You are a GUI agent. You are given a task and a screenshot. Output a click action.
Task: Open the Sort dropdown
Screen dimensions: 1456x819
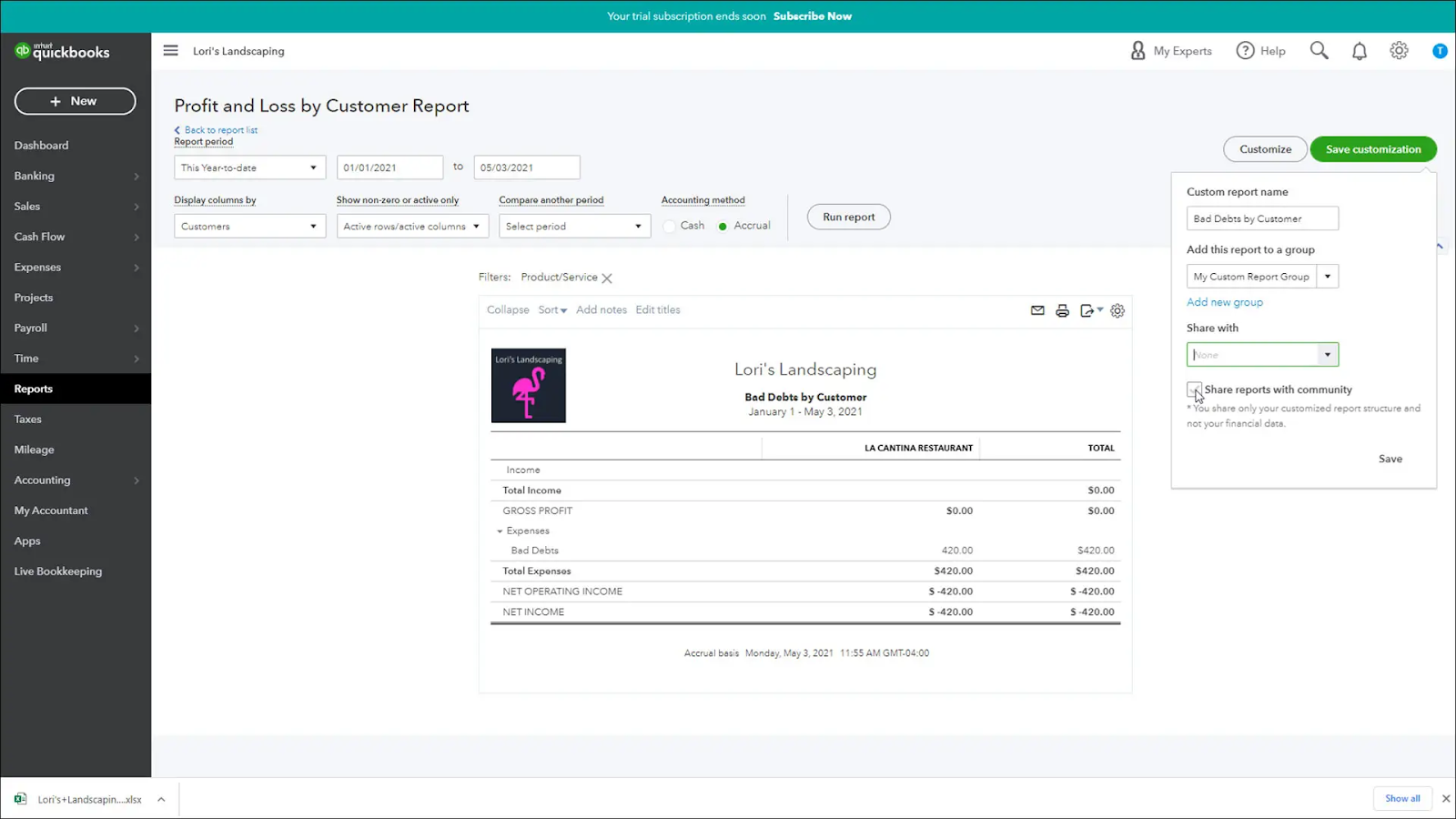[x=552, y=310]
